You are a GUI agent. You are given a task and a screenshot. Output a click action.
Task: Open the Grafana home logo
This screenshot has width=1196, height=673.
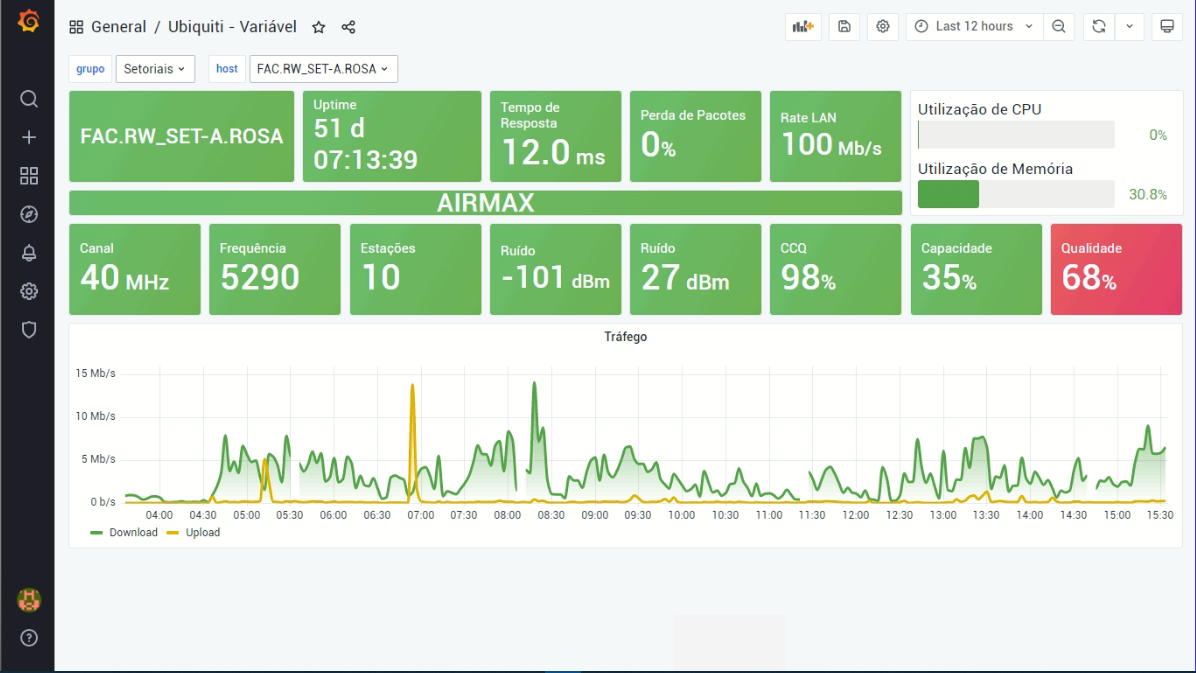(28, 21)
